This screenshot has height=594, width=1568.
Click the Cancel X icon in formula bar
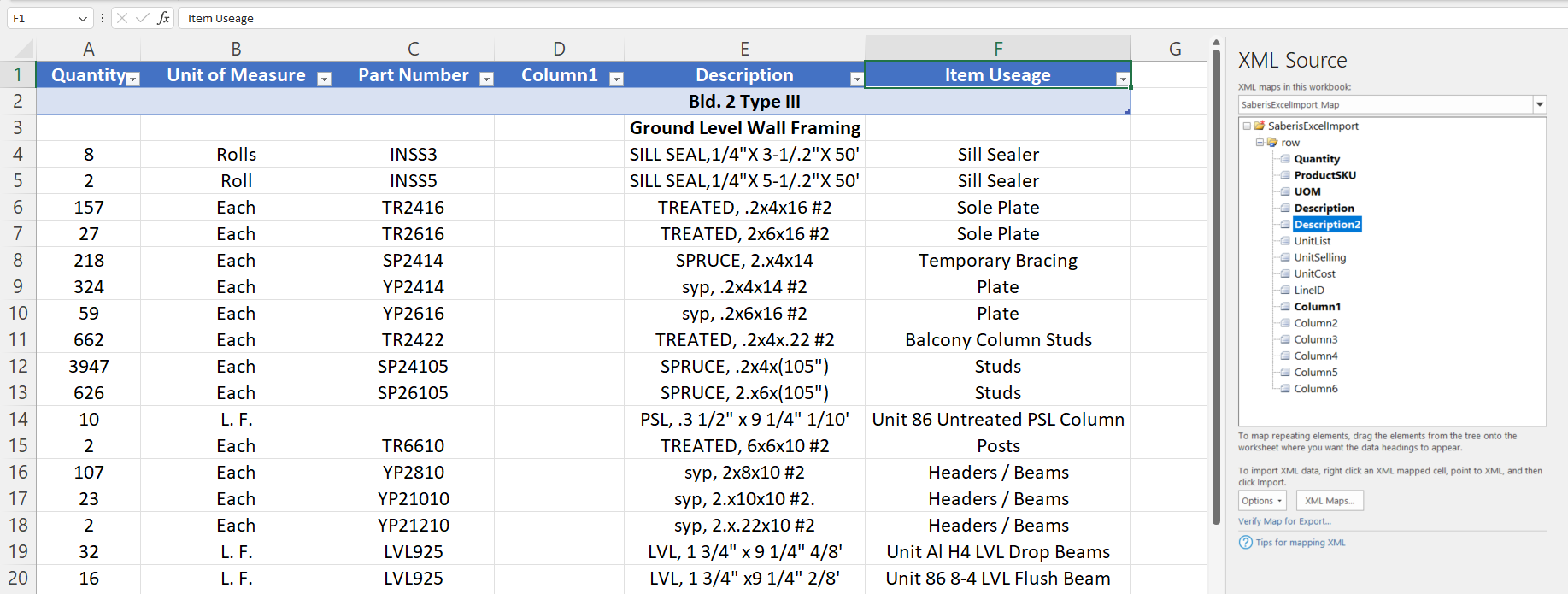122,18
